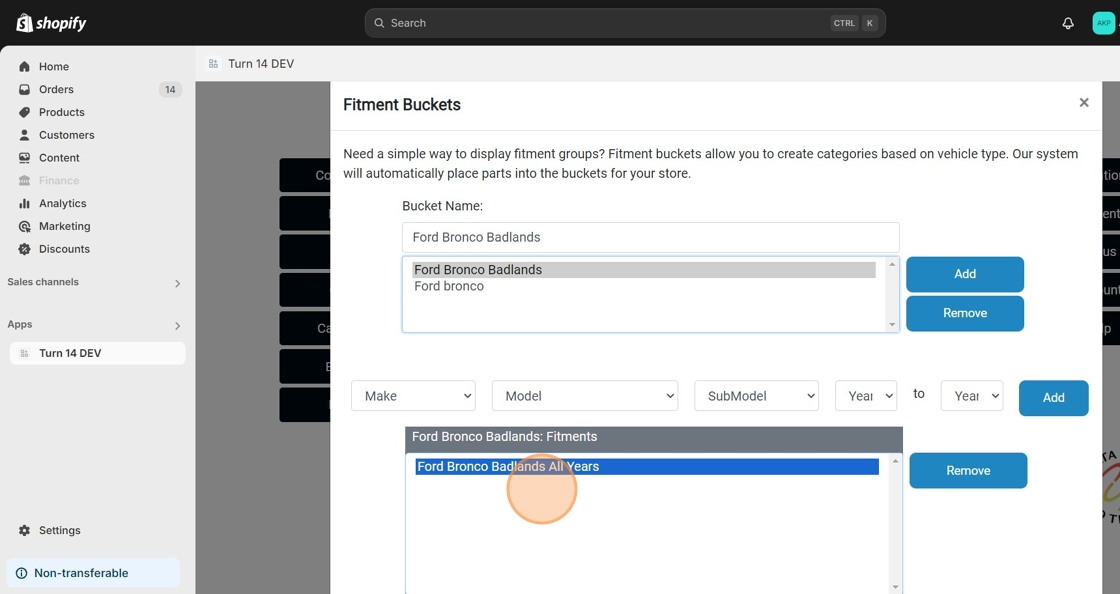
Task: Open Orders in sidebar
Action: pos(56,89)
